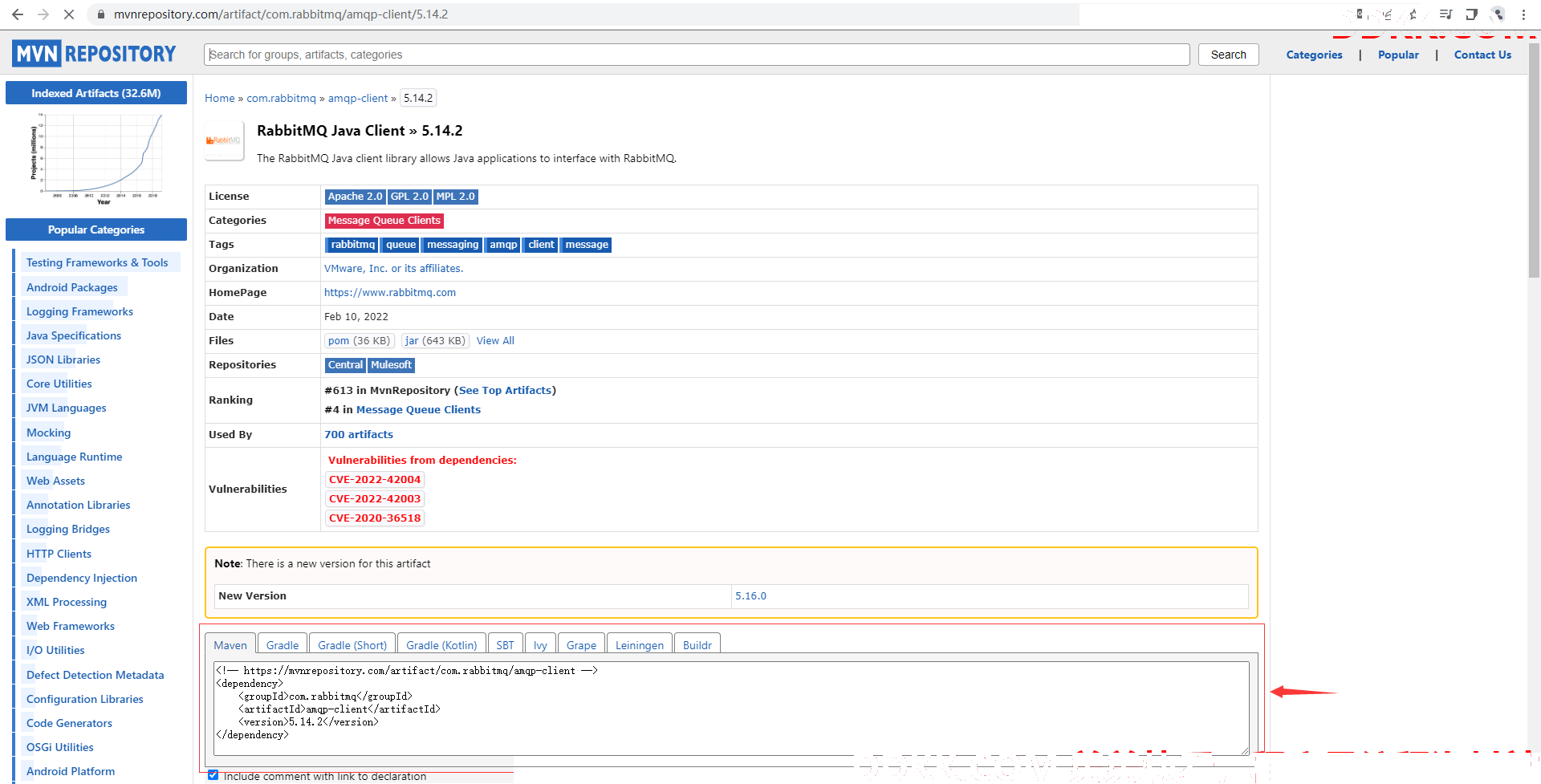This screenshot has height=784, width=1541.
Task: Open the Message Queue Clients category badge
Action: [384, 221]
